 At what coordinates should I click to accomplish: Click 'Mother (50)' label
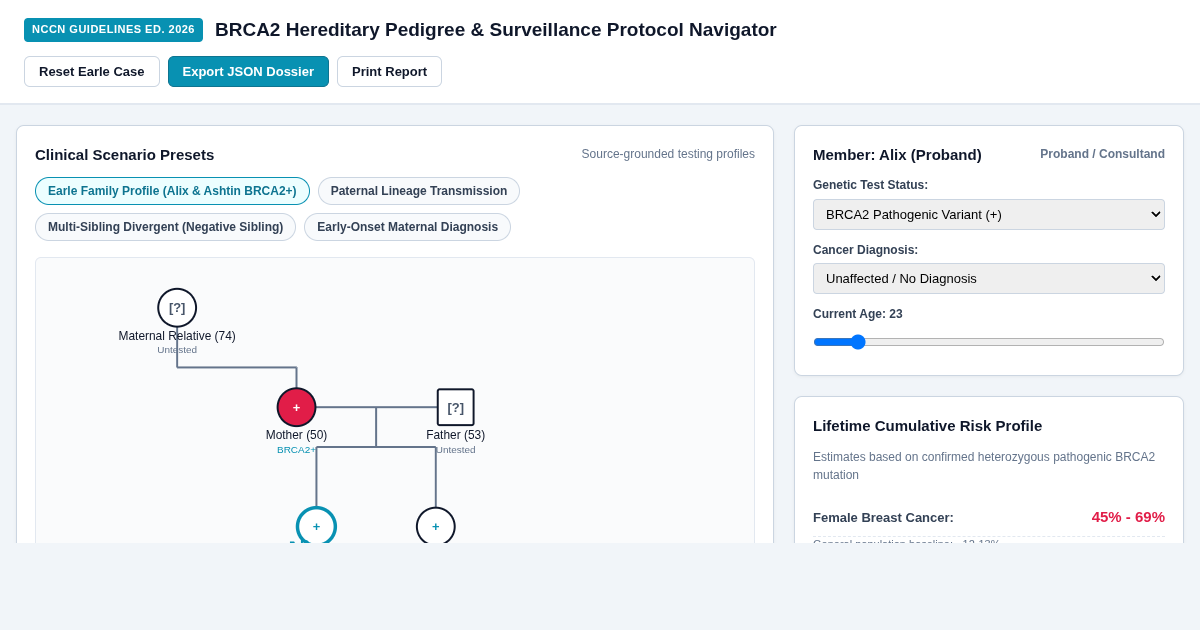[x=296, y=435]
